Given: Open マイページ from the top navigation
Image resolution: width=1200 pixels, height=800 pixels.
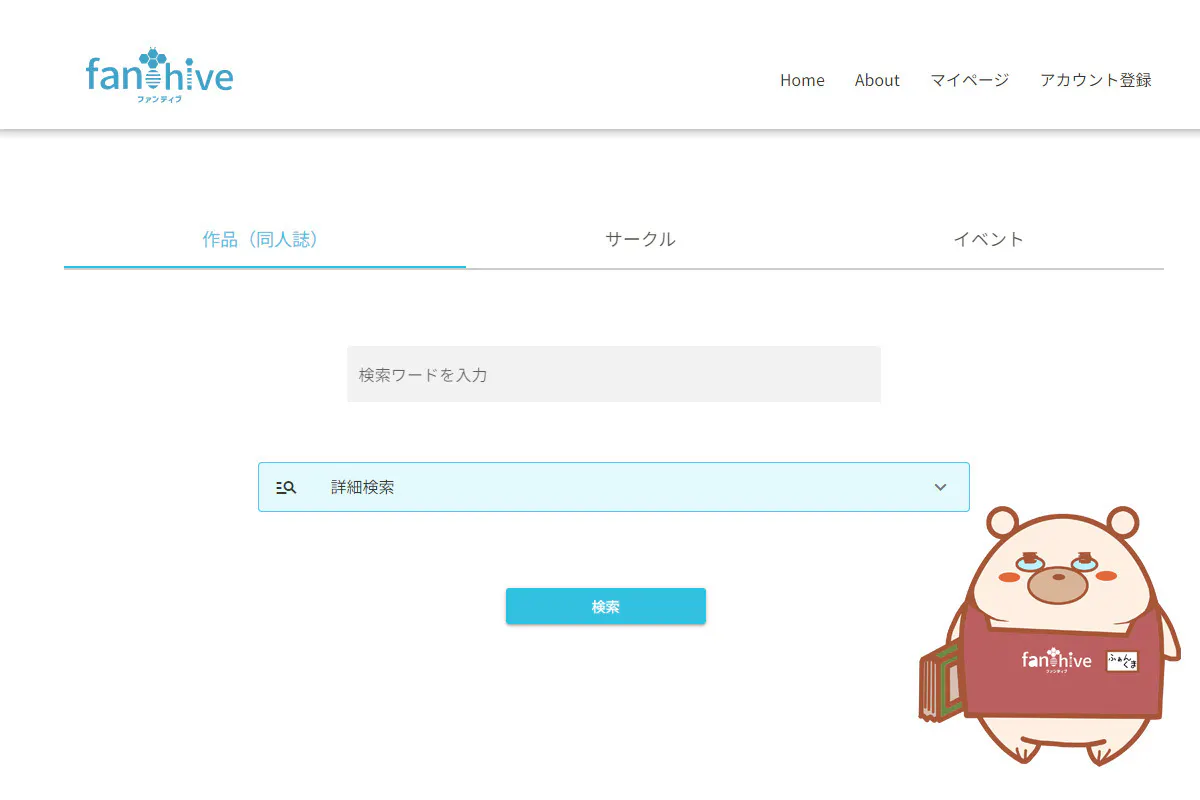Looking at the screenshot, I should (x=969, y=80).
